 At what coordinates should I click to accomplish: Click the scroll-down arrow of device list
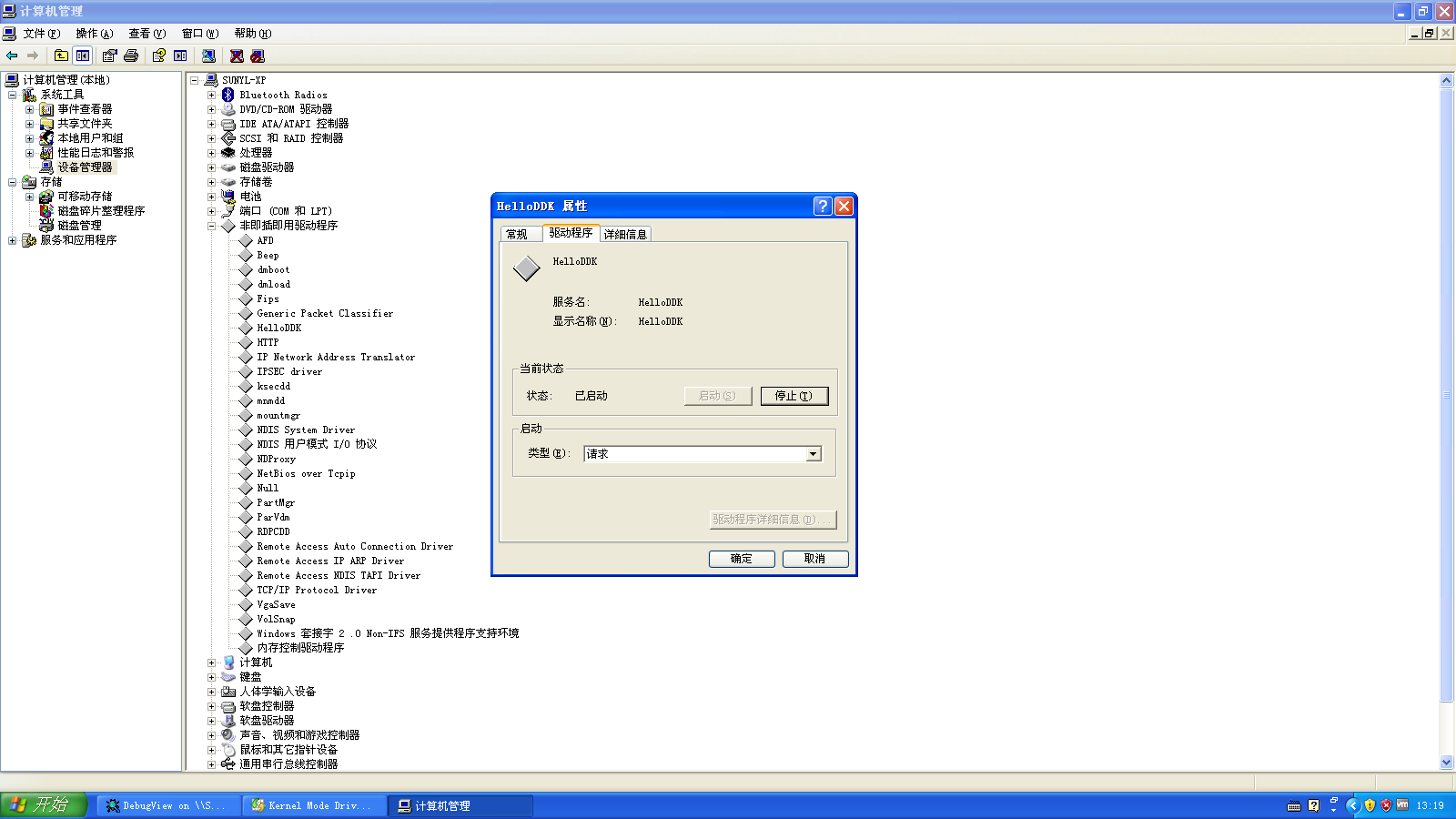click(1447, 763)
